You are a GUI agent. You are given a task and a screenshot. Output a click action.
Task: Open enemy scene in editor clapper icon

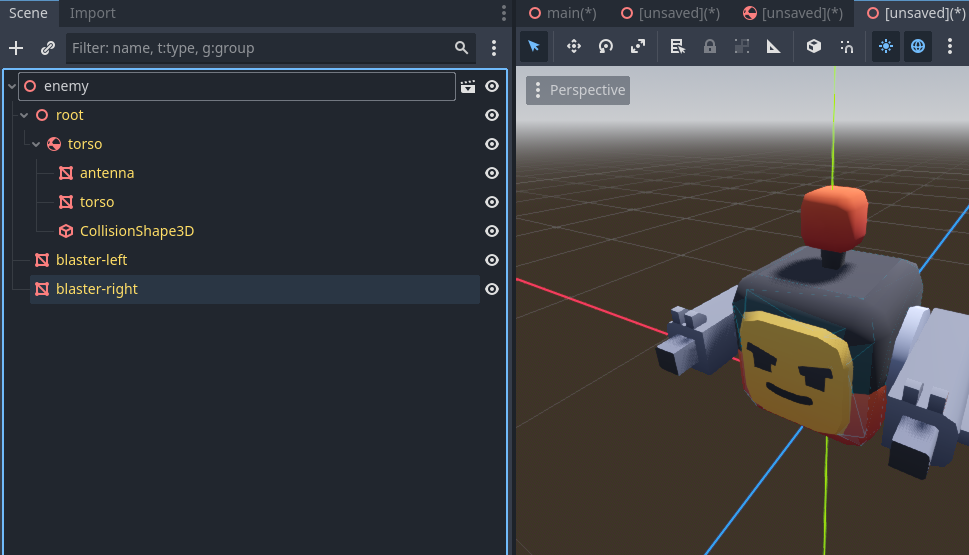tap(468, 87)
